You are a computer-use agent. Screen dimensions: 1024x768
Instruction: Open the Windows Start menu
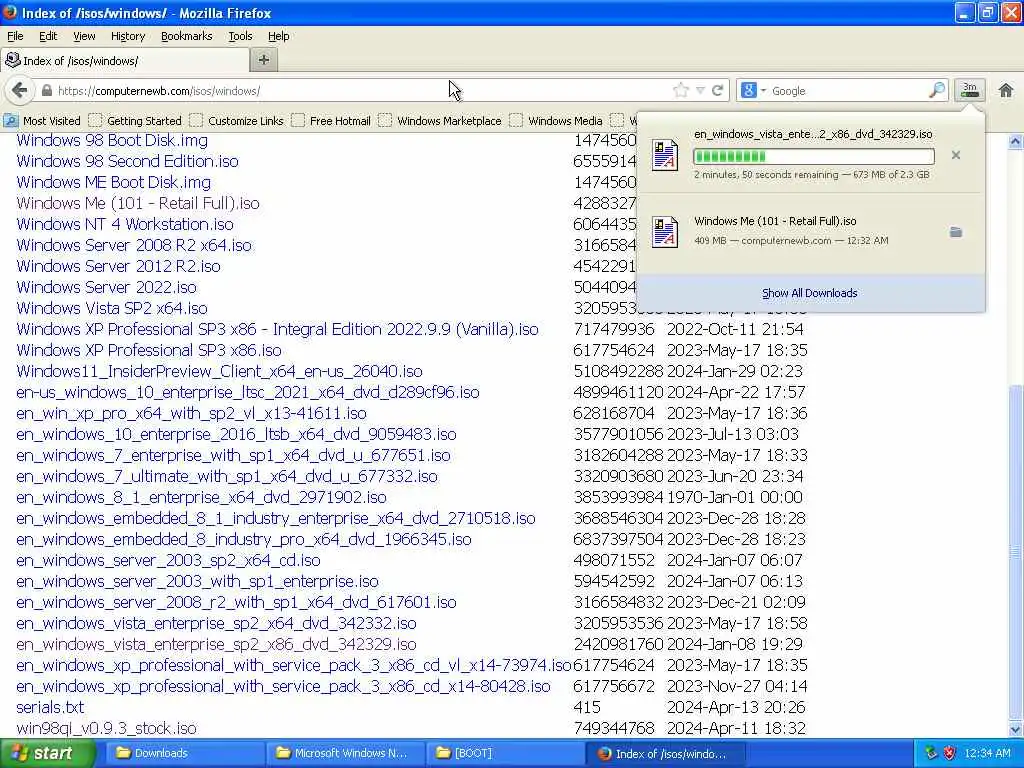[x=47, y=753]
